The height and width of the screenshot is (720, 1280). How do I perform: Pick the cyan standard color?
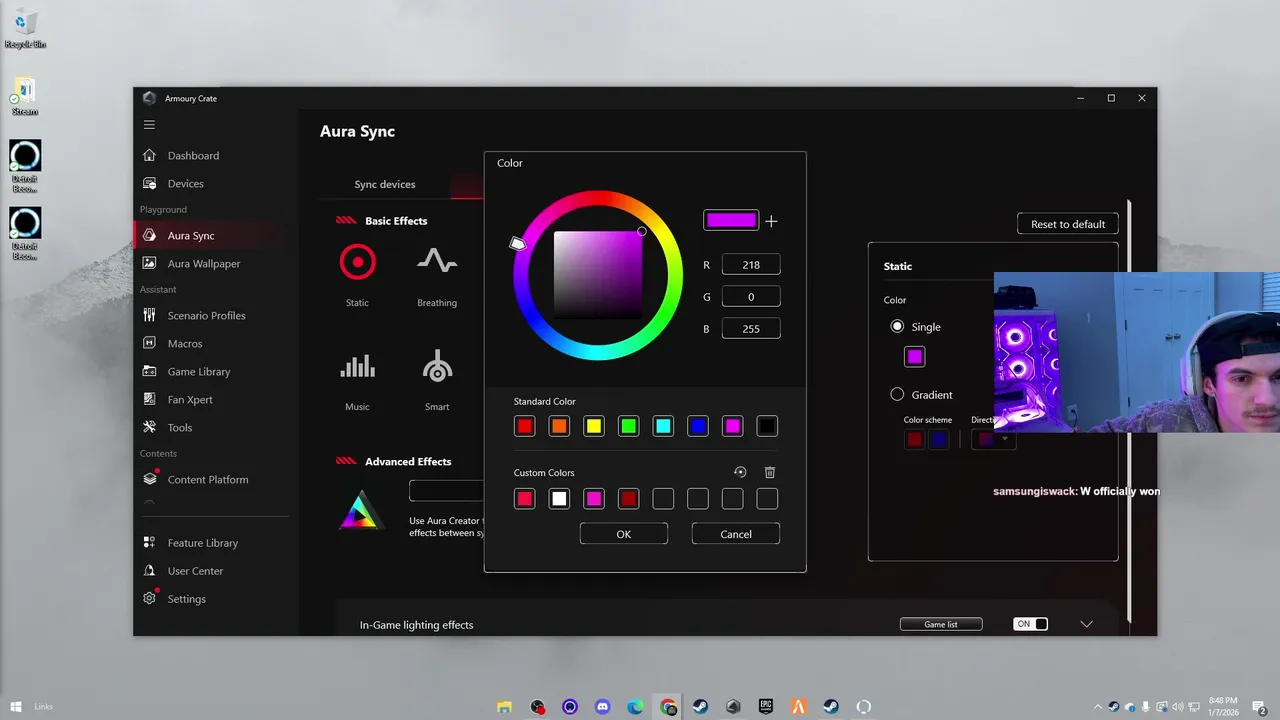pyautogui.click(x=663, y=426)
